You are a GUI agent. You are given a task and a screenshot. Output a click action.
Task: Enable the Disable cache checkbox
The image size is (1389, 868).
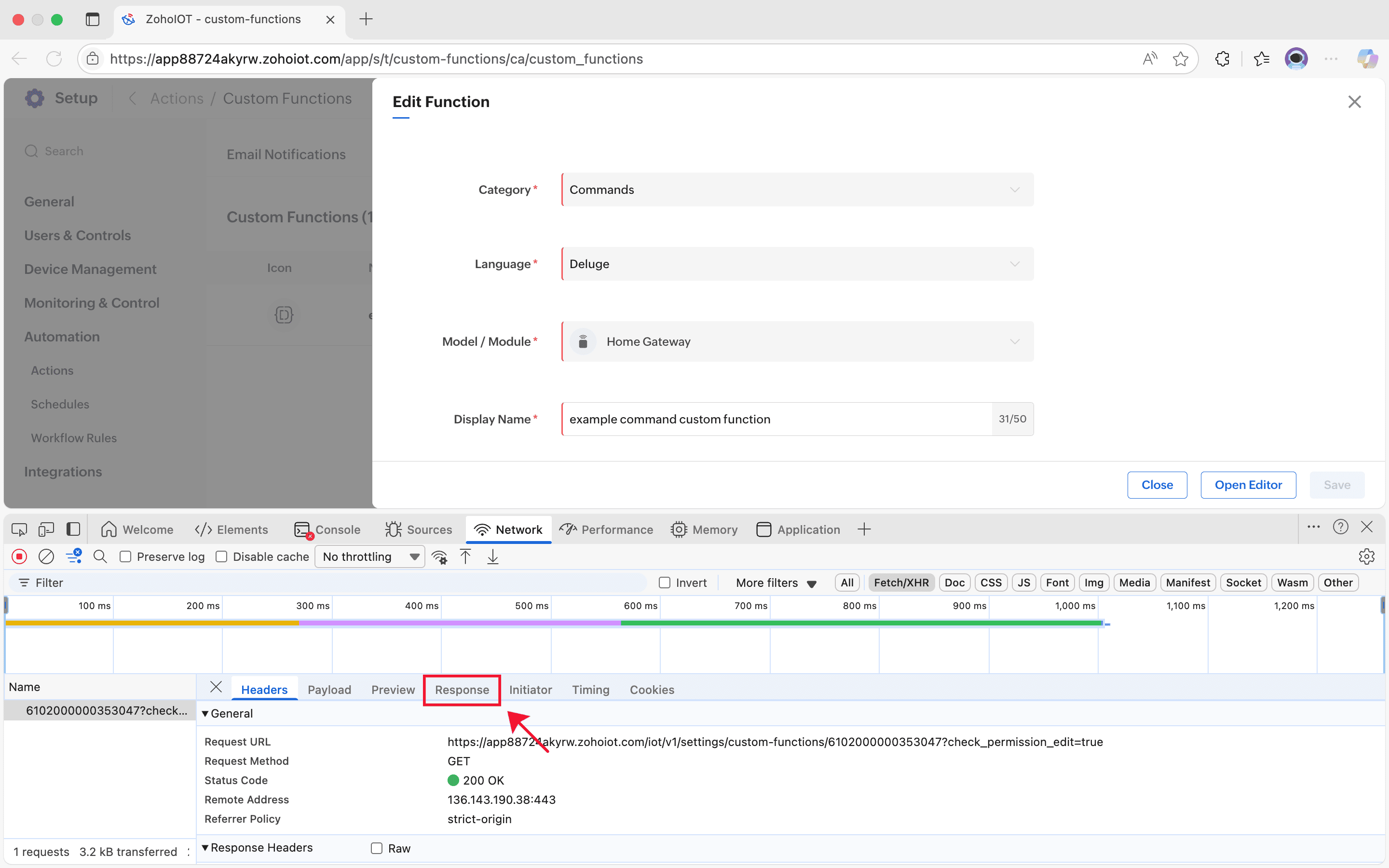(x=221, y=556)
